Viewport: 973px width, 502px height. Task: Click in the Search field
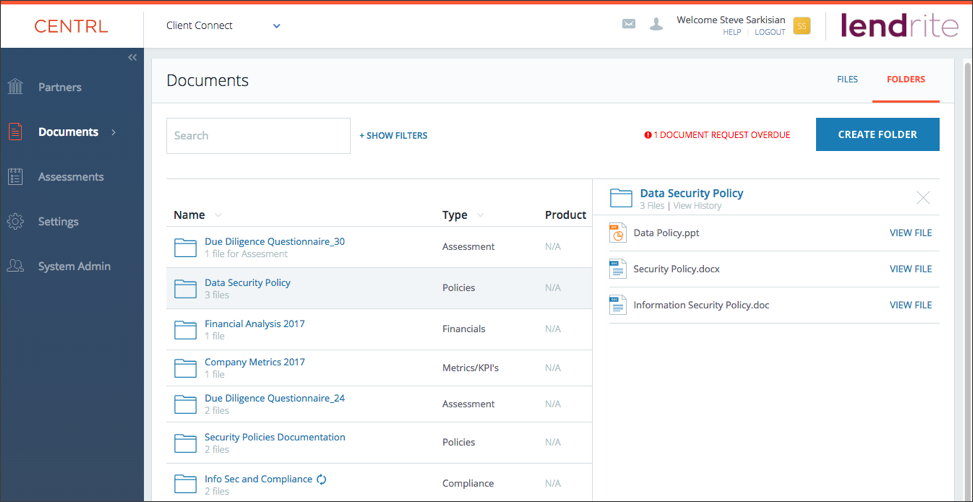coord(258,135)
